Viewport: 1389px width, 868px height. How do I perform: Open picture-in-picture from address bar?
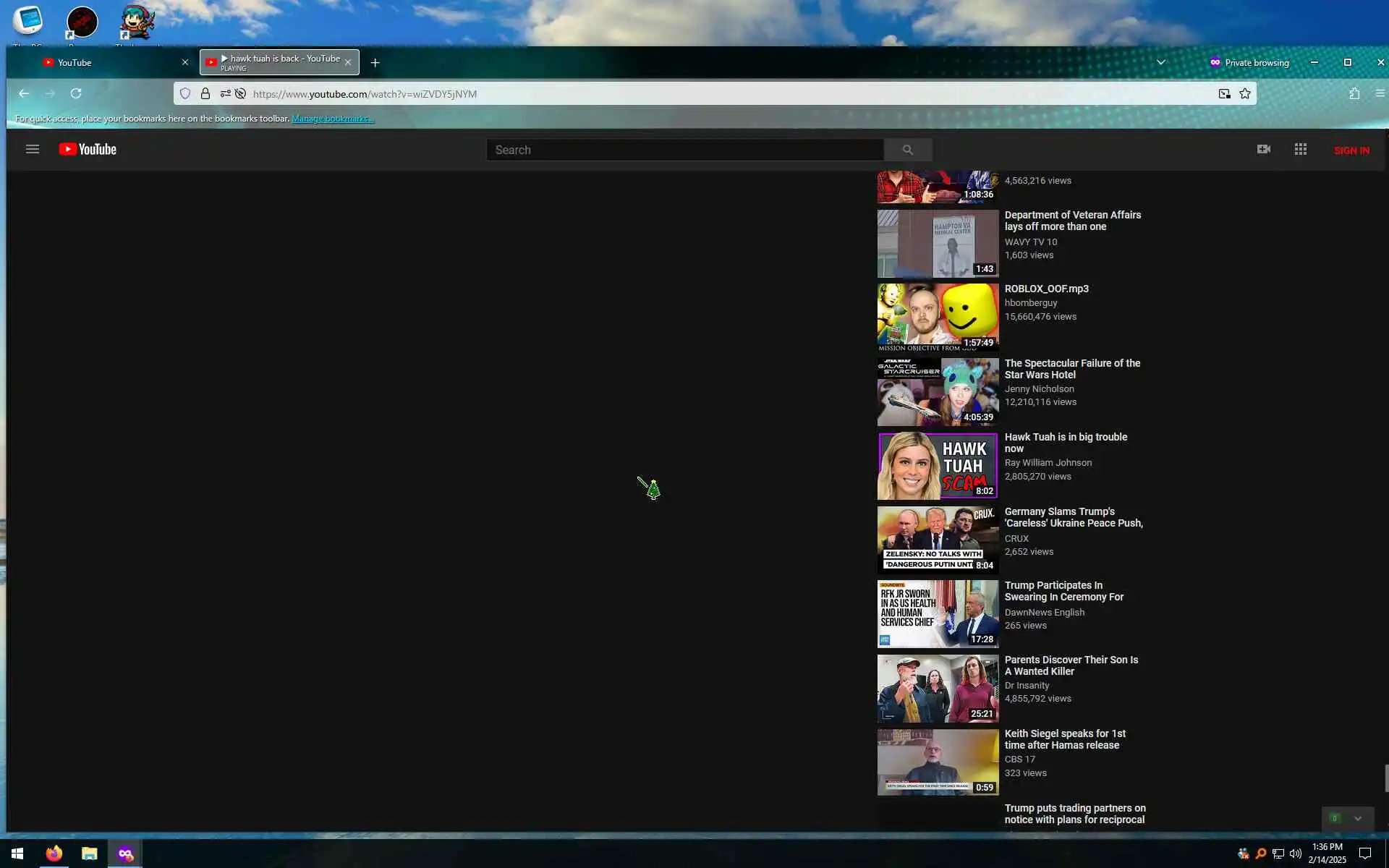point(1224,94)
